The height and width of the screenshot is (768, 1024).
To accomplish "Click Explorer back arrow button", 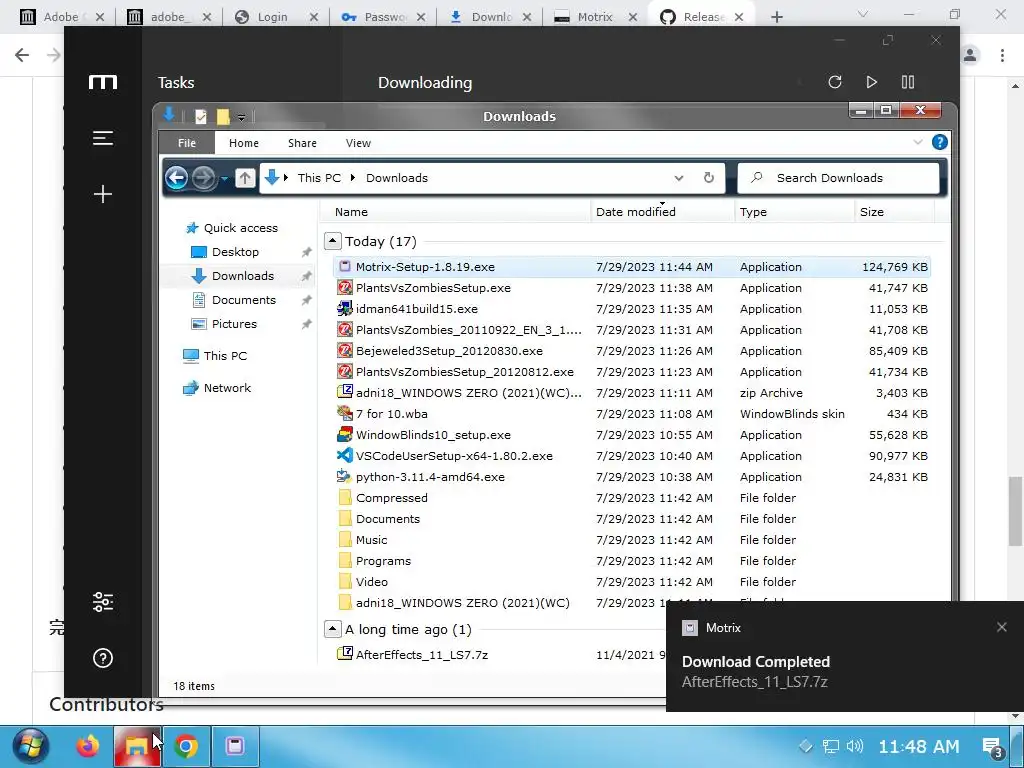I will tap(176, 178).
